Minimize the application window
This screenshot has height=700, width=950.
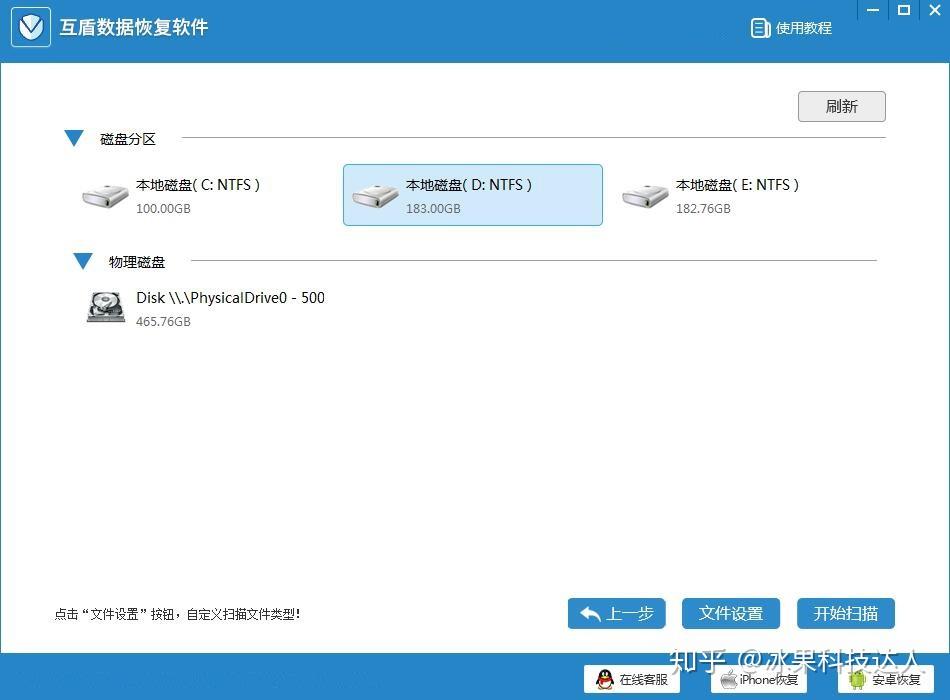pyautogui.click(x=873, y=10)
